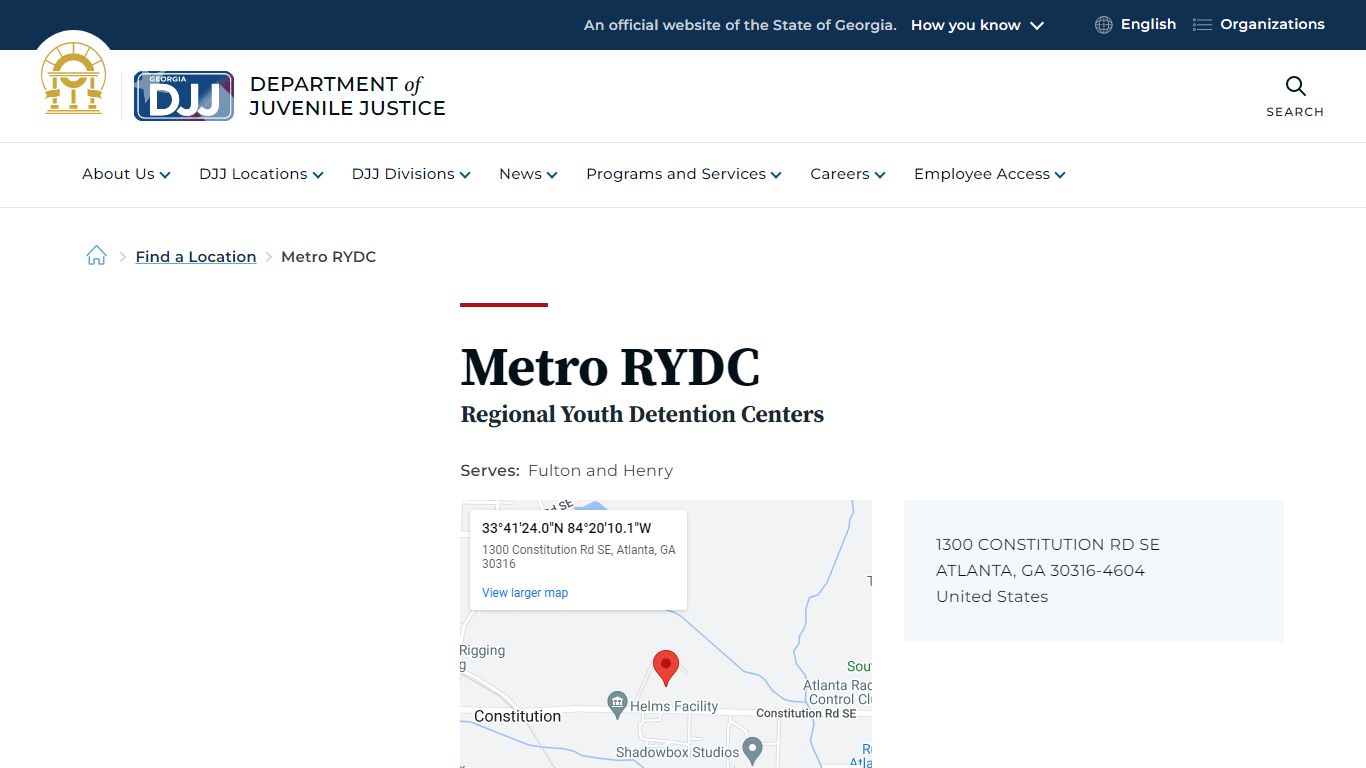1366x768 pixels.
Task: Click the Regional Youth Detention Centers subheading
Action: tap(642, 414)
